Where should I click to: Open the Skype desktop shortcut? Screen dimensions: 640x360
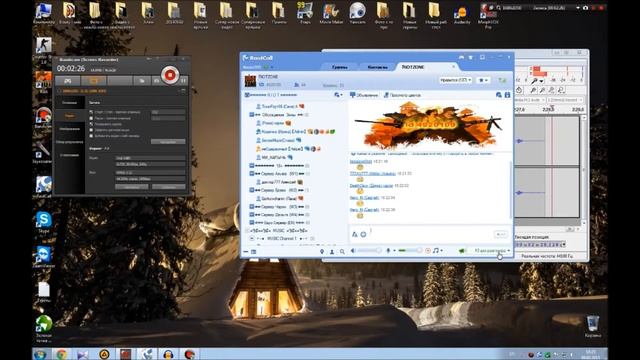43,222
